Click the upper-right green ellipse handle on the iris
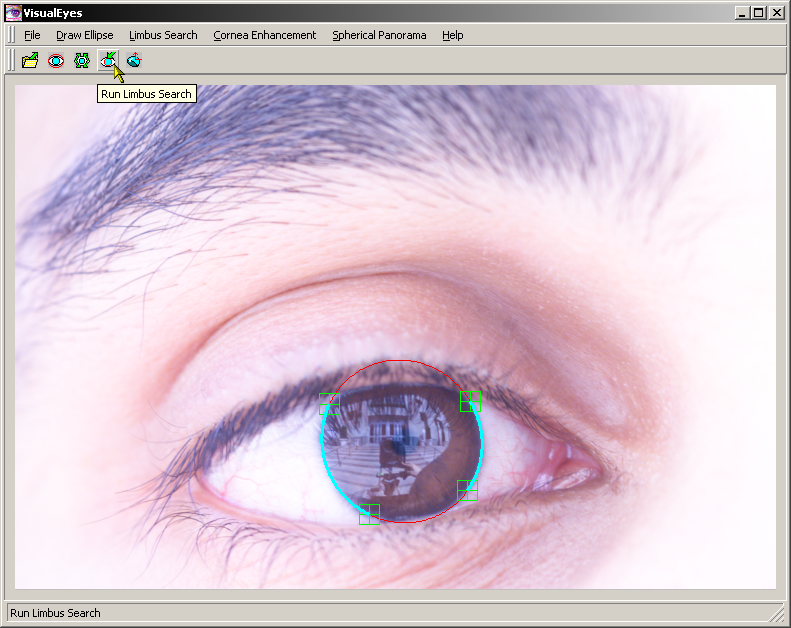The height and width of the screenshot is (628, 791). tap(471, 402)
